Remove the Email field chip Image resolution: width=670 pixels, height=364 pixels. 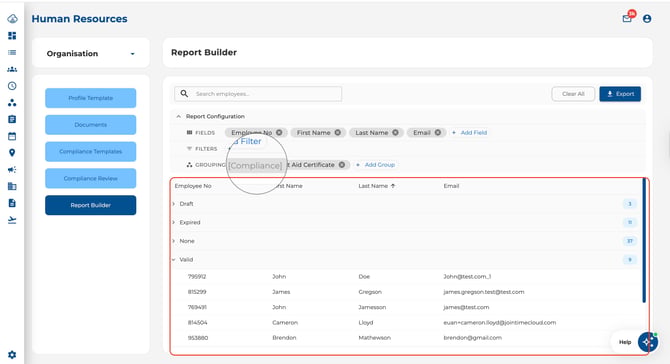[x=438, y=132]
